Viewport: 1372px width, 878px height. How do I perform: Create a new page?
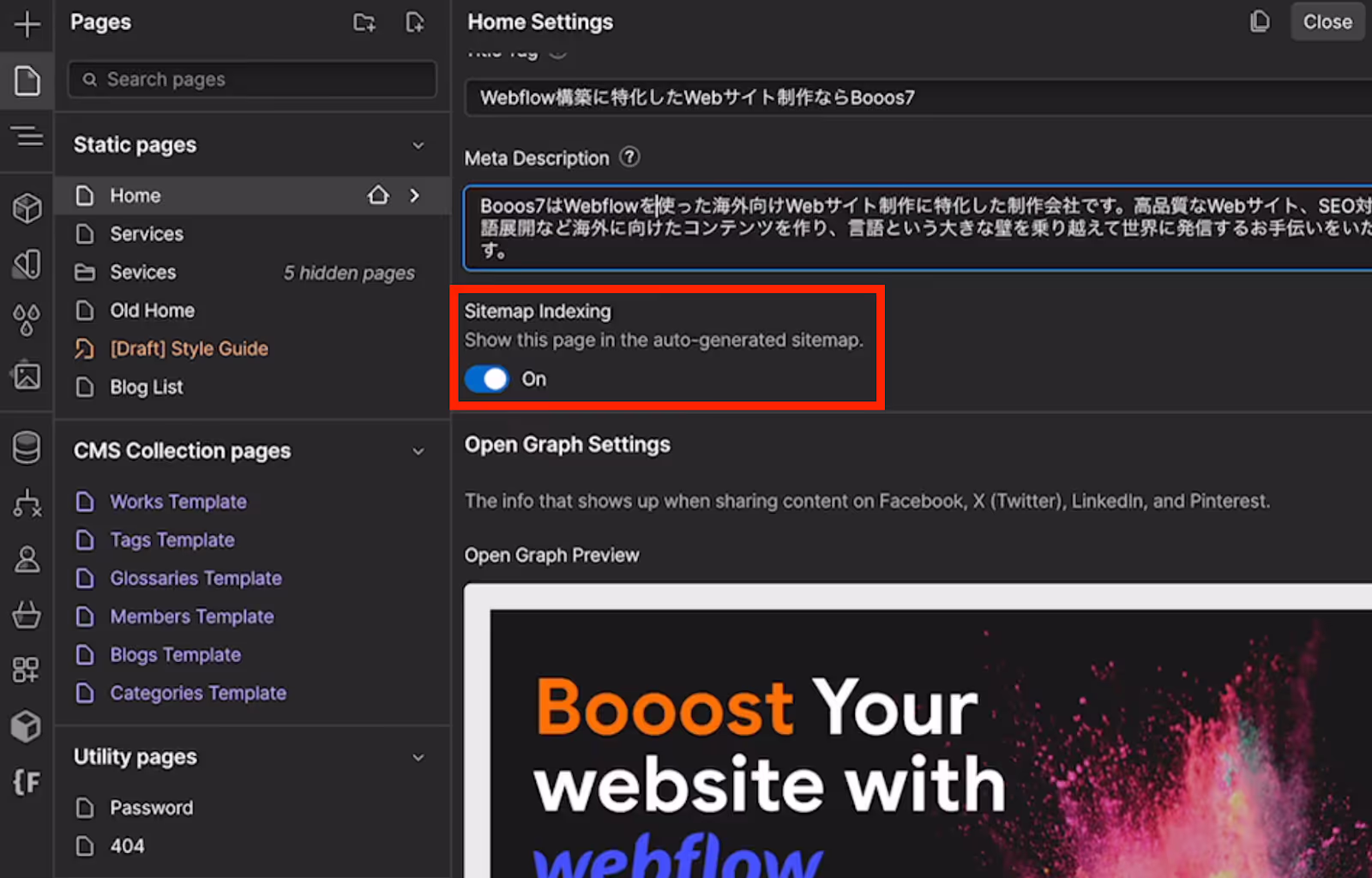(x=415, y=22)
